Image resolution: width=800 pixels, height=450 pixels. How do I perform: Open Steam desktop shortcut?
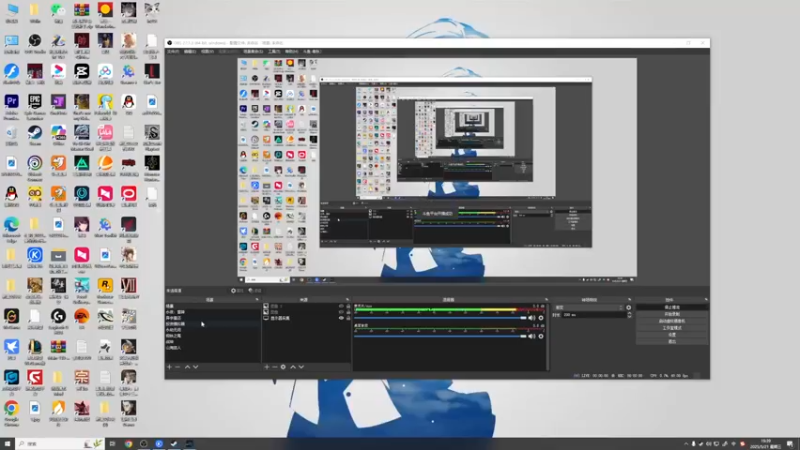(x=35, y=136)
